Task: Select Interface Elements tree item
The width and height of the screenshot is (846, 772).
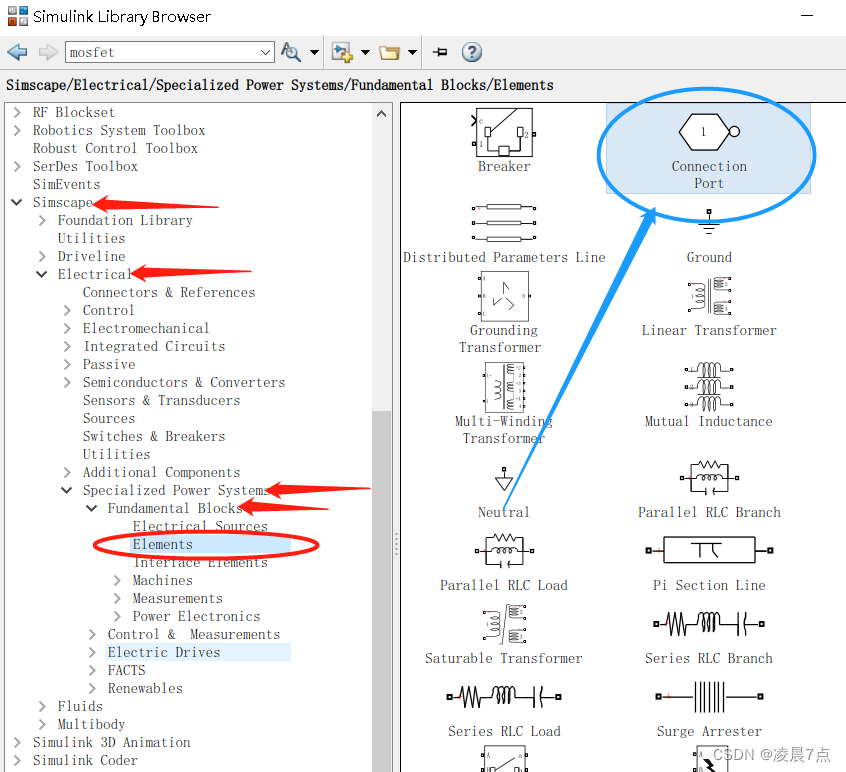Action: pyautogui.click(x=200, y=562)
